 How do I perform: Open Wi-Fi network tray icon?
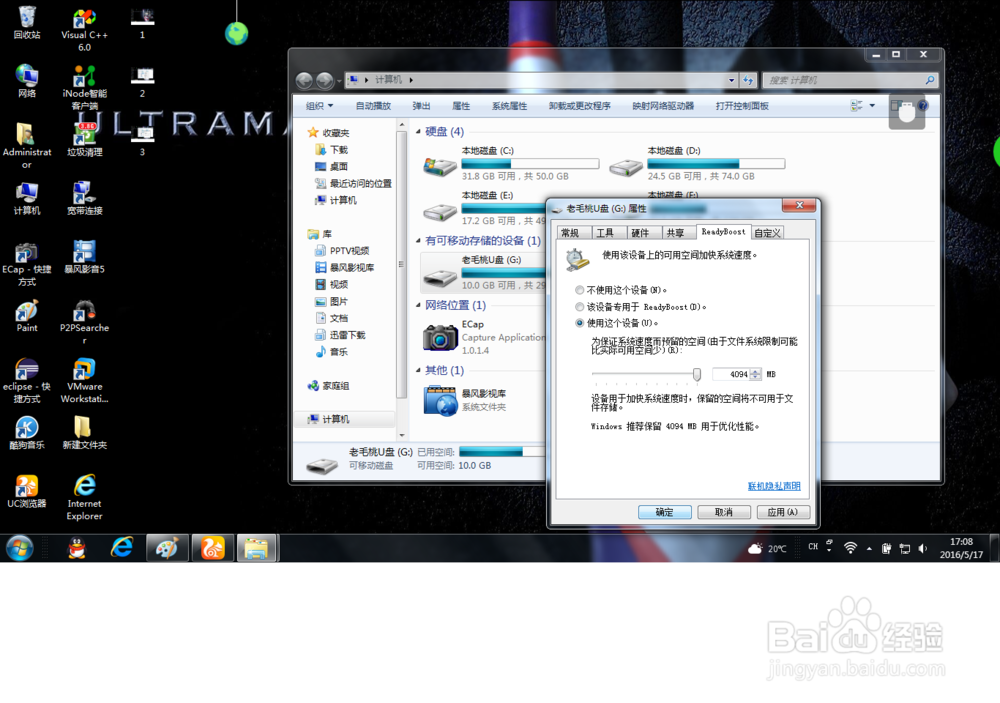point(850,548)
